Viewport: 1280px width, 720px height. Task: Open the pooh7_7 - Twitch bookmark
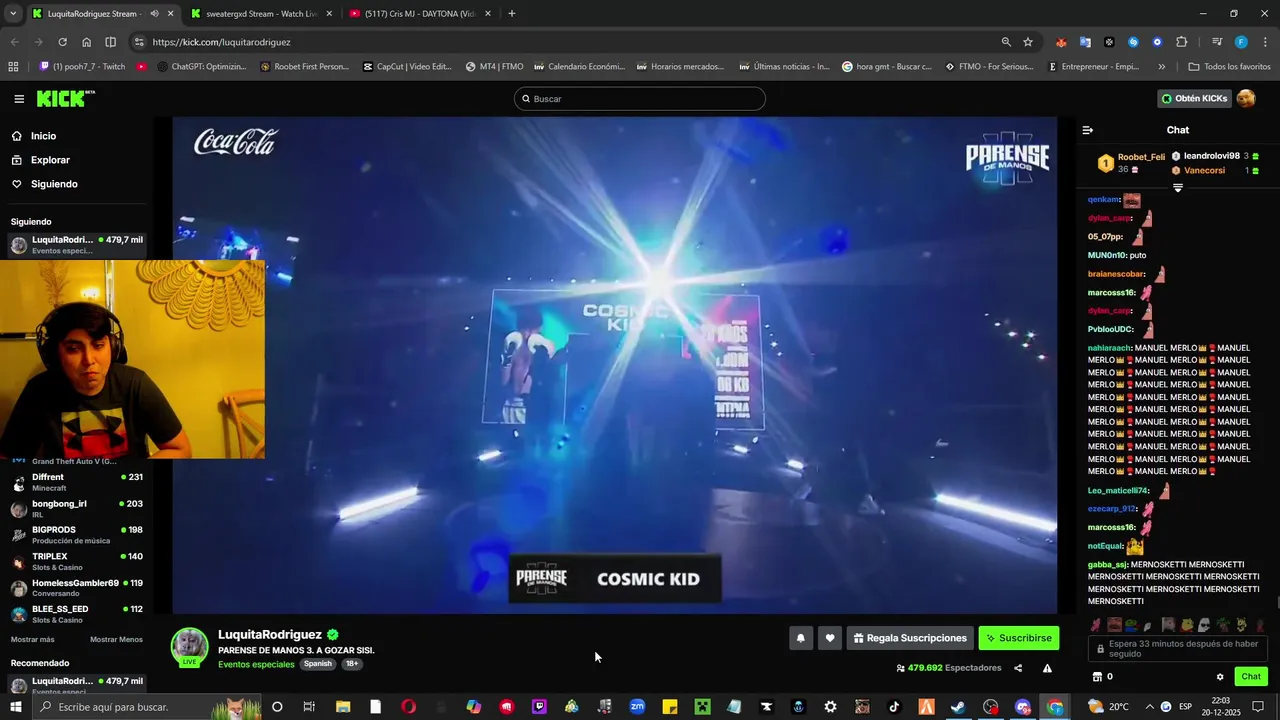[x=82, y=67]
